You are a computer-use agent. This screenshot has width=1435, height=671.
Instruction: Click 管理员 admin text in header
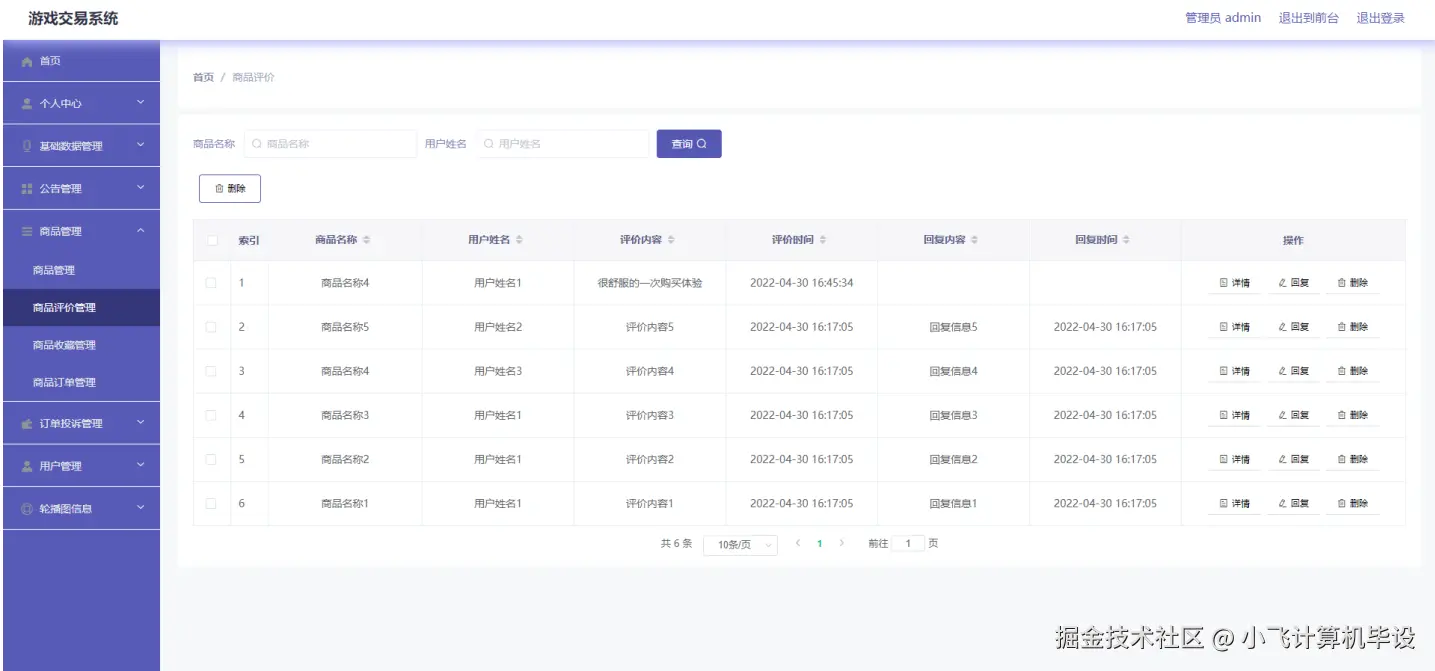click(1223, 18)
